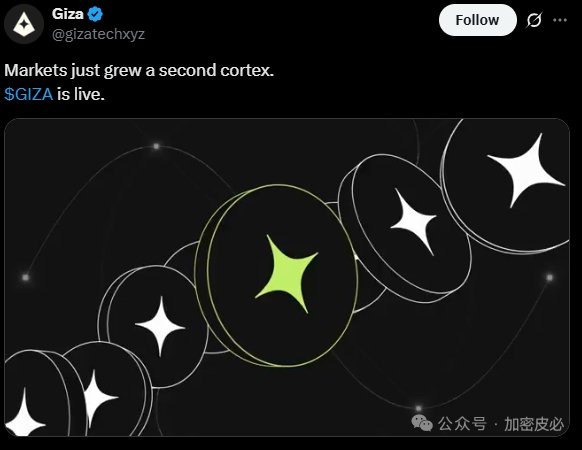582x450 pixels.
Task: Click the glowing dot near the image's right edge
Action: (550, 277)
